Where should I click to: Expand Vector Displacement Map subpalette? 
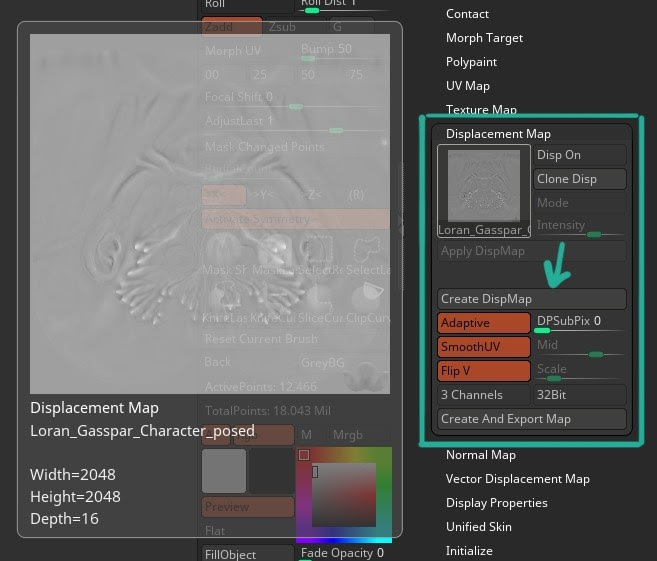coord(517,478)
